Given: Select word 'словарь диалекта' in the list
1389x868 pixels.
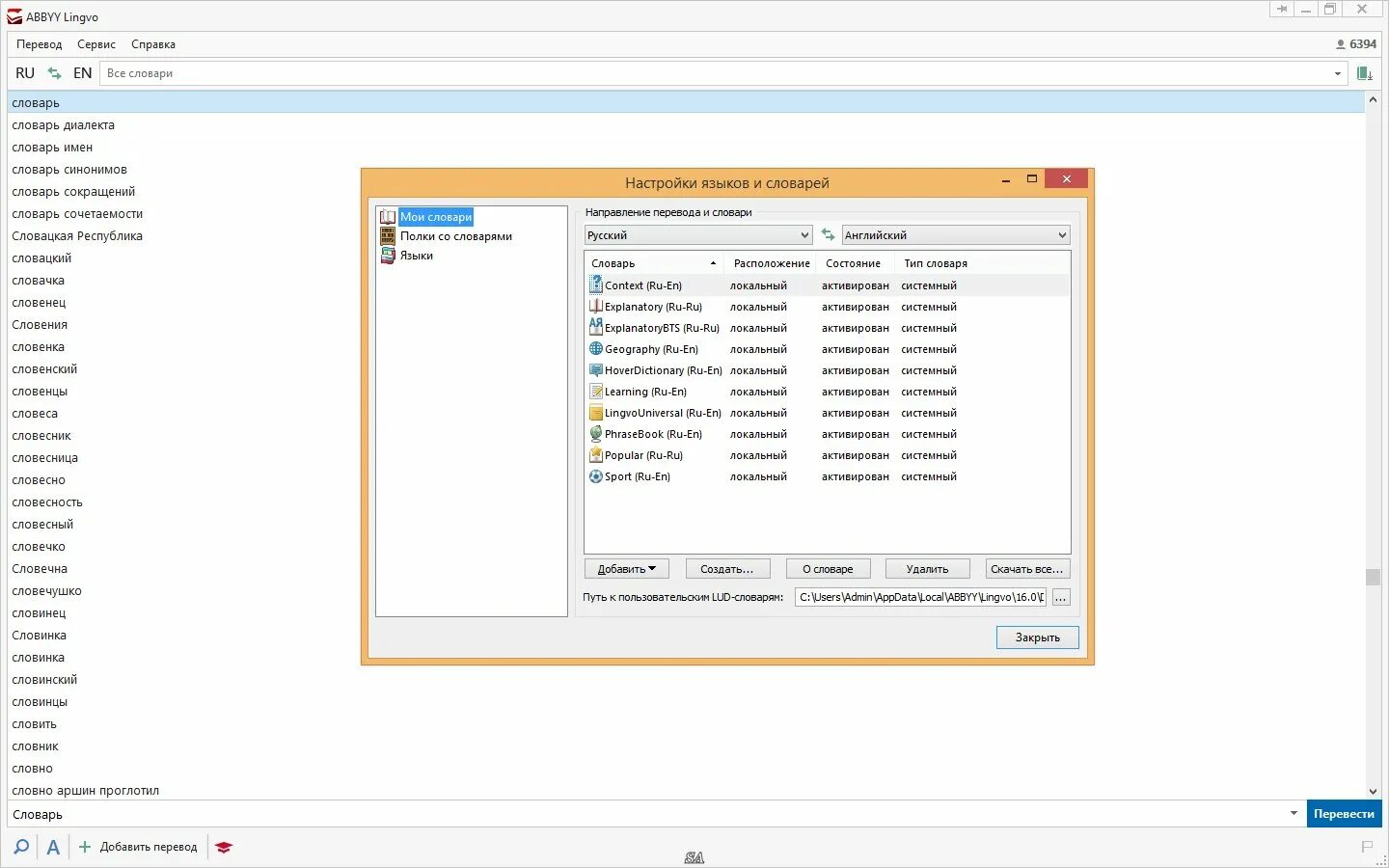Looking at the screenshot, I should pyautogui.click(x=63, y=125).
